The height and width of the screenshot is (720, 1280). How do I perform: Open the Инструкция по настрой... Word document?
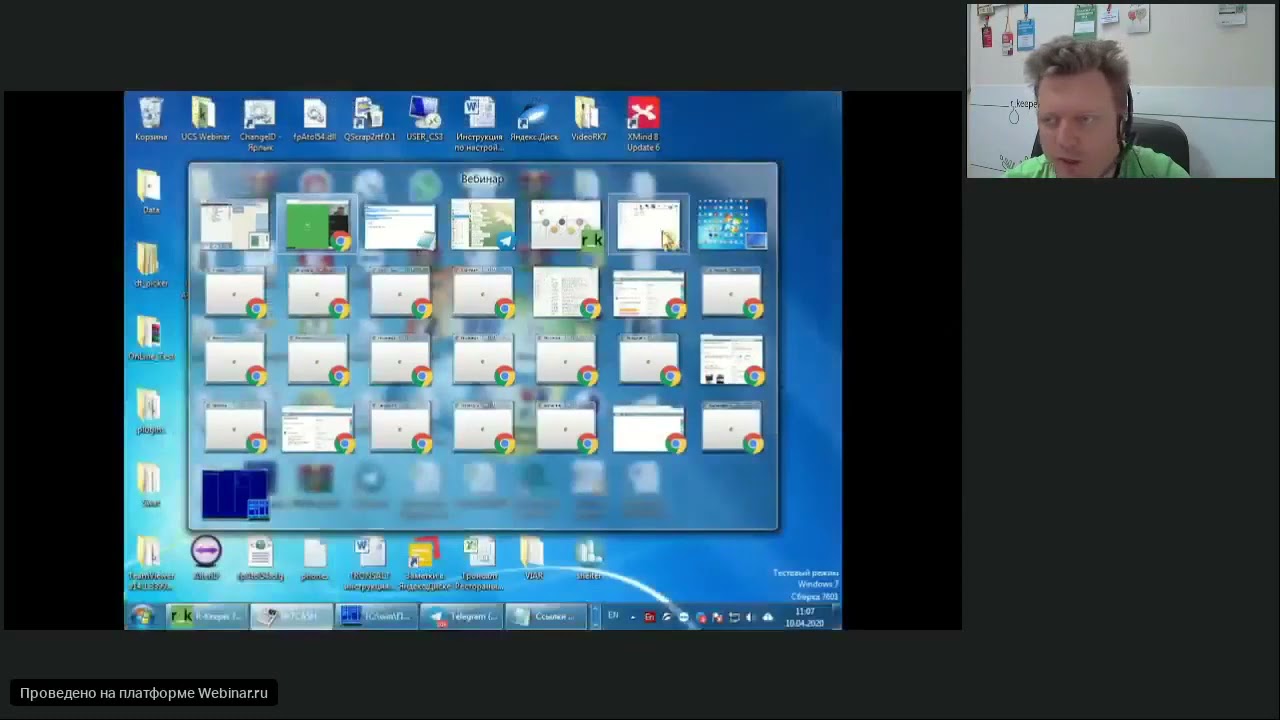[479, 124]
